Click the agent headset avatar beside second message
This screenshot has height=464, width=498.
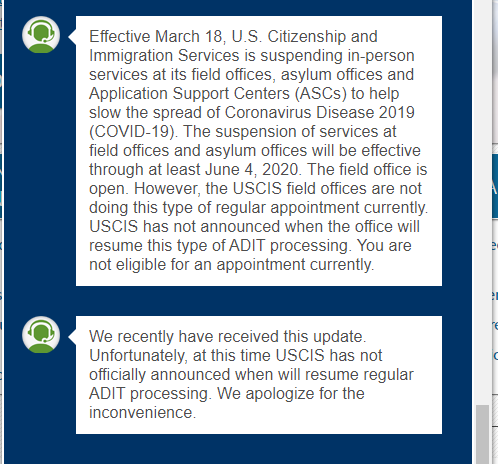(x=41, y=335)
